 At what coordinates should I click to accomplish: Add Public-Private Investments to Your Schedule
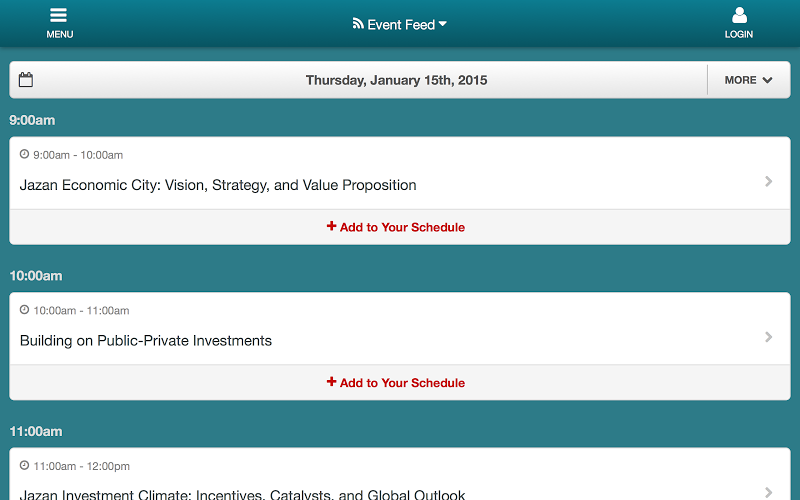coord(396,383)
